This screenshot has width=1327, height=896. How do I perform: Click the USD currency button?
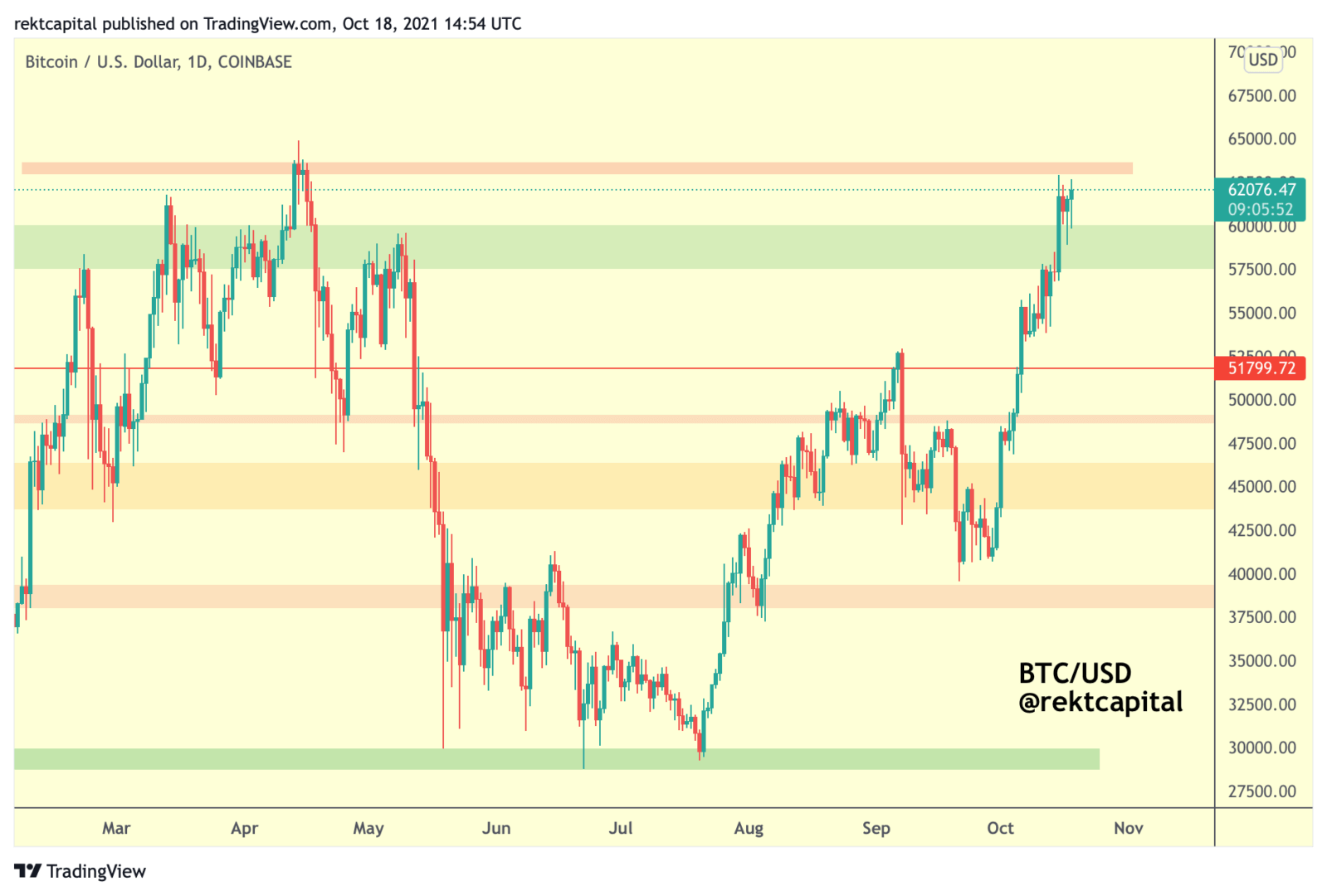click(x=1263, y=59)
